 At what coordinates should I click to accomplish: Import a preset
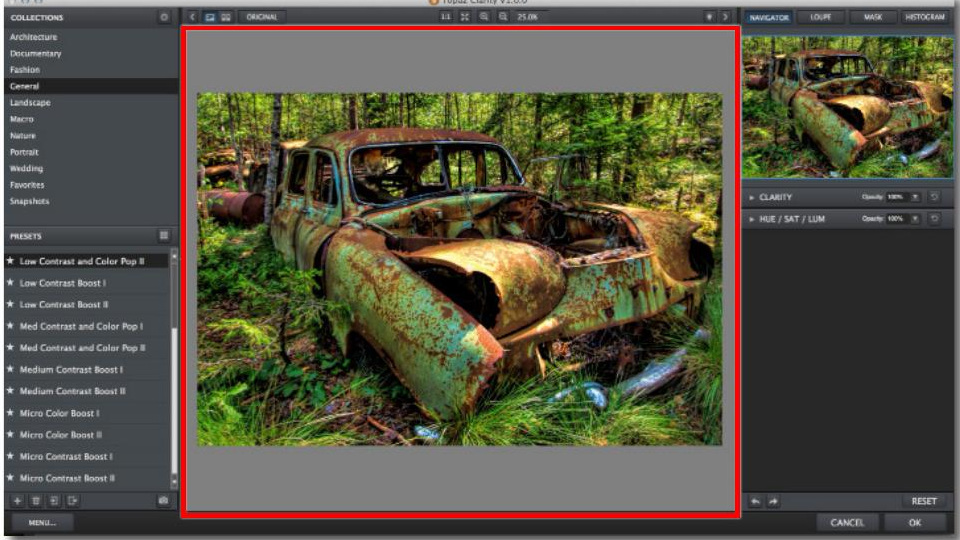tap(54, 501)
